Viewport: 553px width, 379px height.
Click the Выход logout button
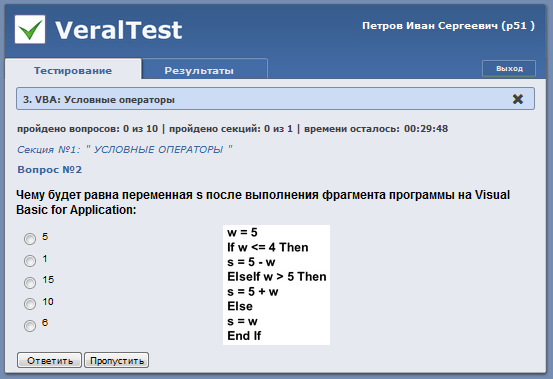point(509,68)
